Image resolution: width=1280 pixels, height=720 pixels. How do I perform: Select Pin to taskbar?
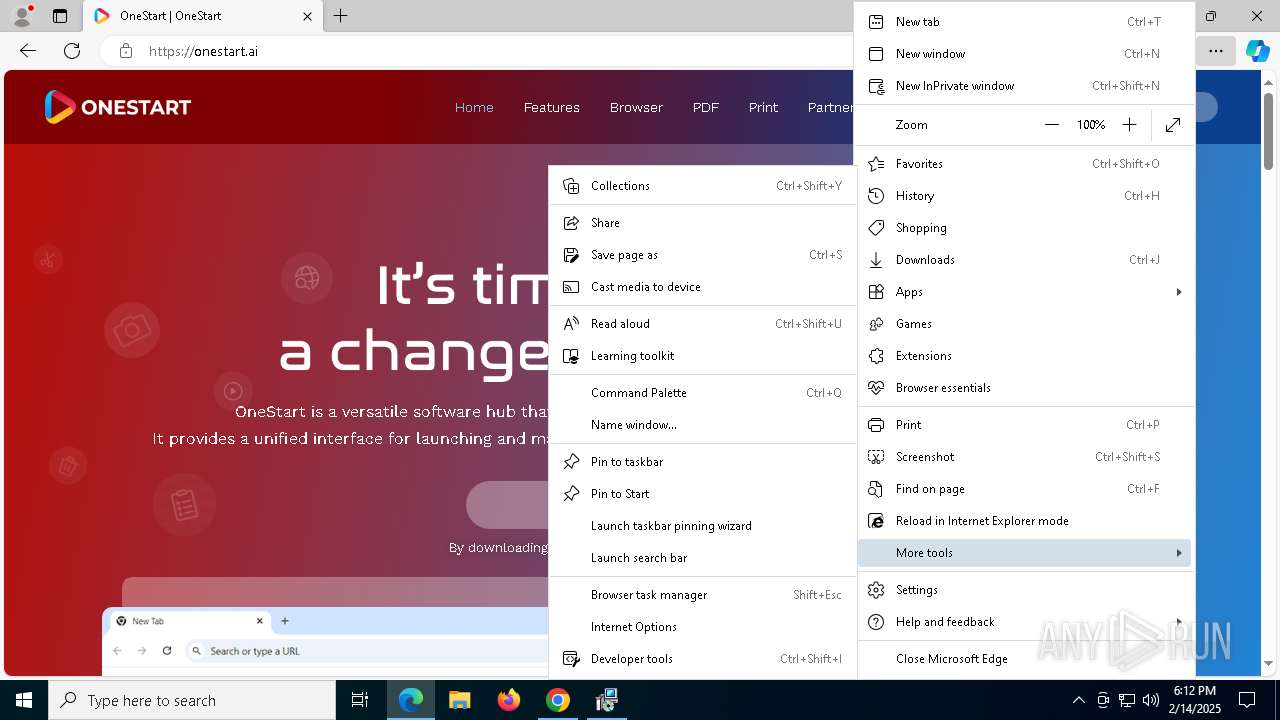[x=702, y=462]
